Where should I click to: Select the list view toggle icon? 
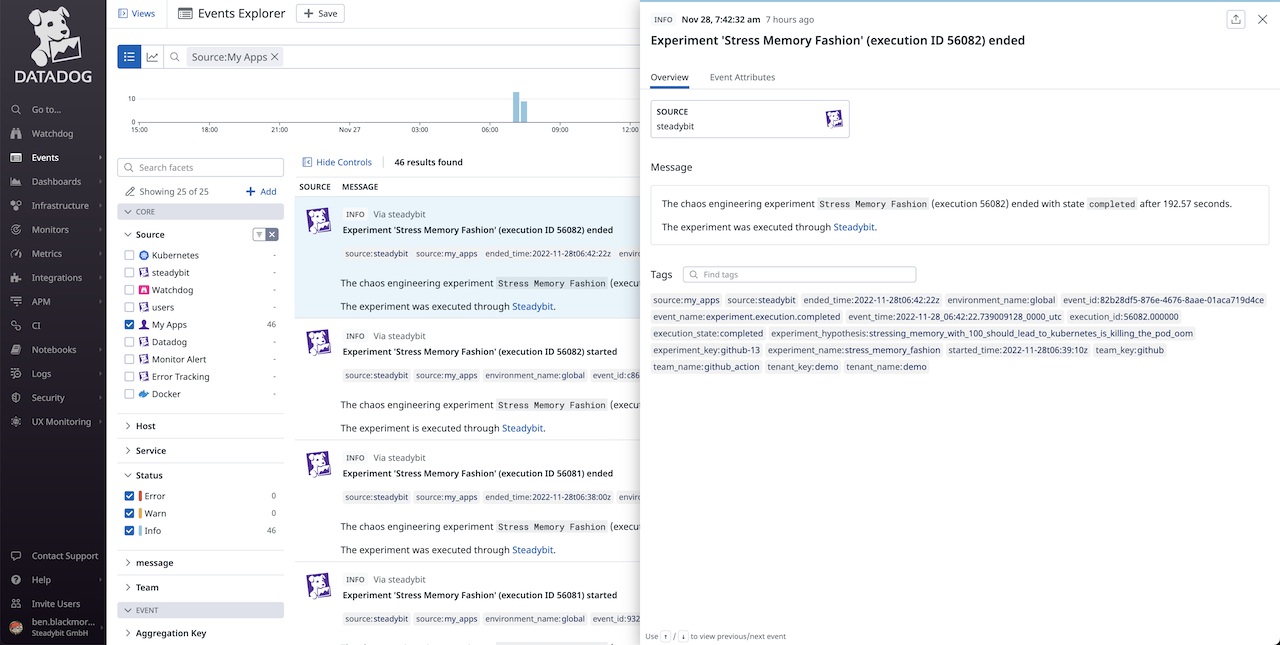tap(129, 57)
